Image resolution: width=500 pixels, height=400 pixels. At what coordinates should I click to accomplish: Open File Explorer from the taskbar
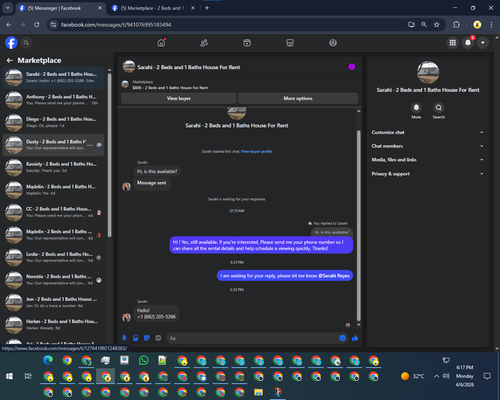coord(258,392)
